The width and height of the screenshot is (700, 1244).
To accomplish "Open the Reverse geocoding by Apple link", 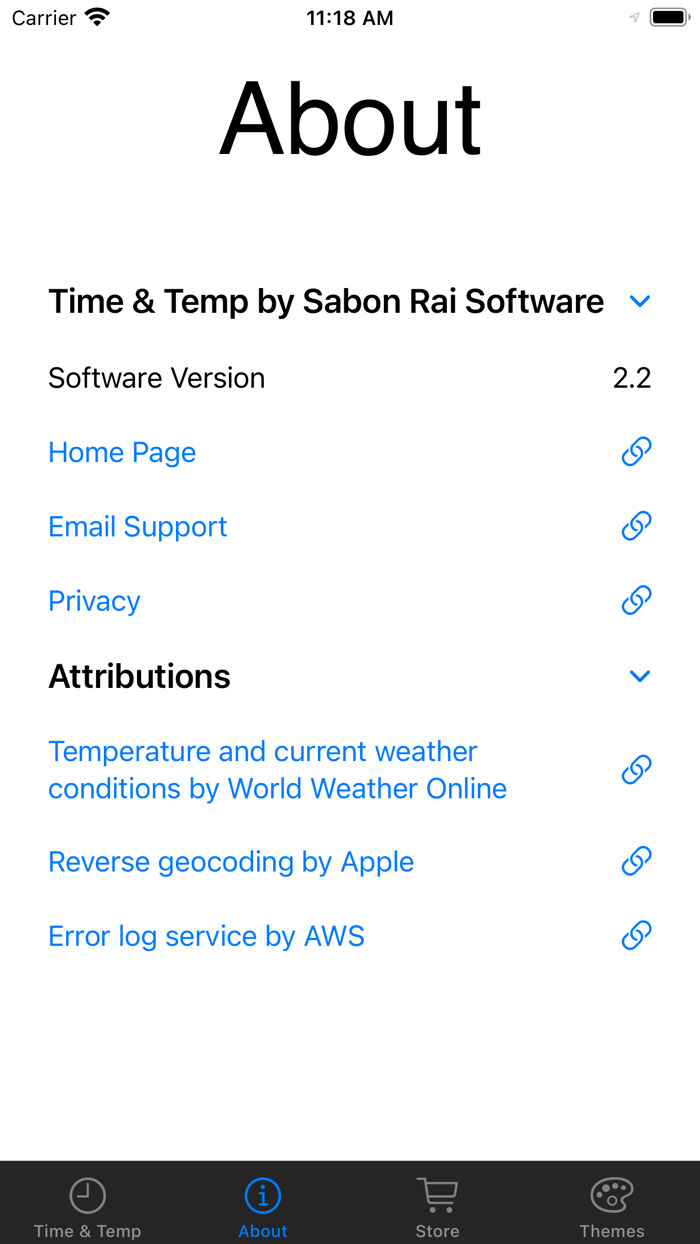I will pyautogui.click(x=231, y=861).
